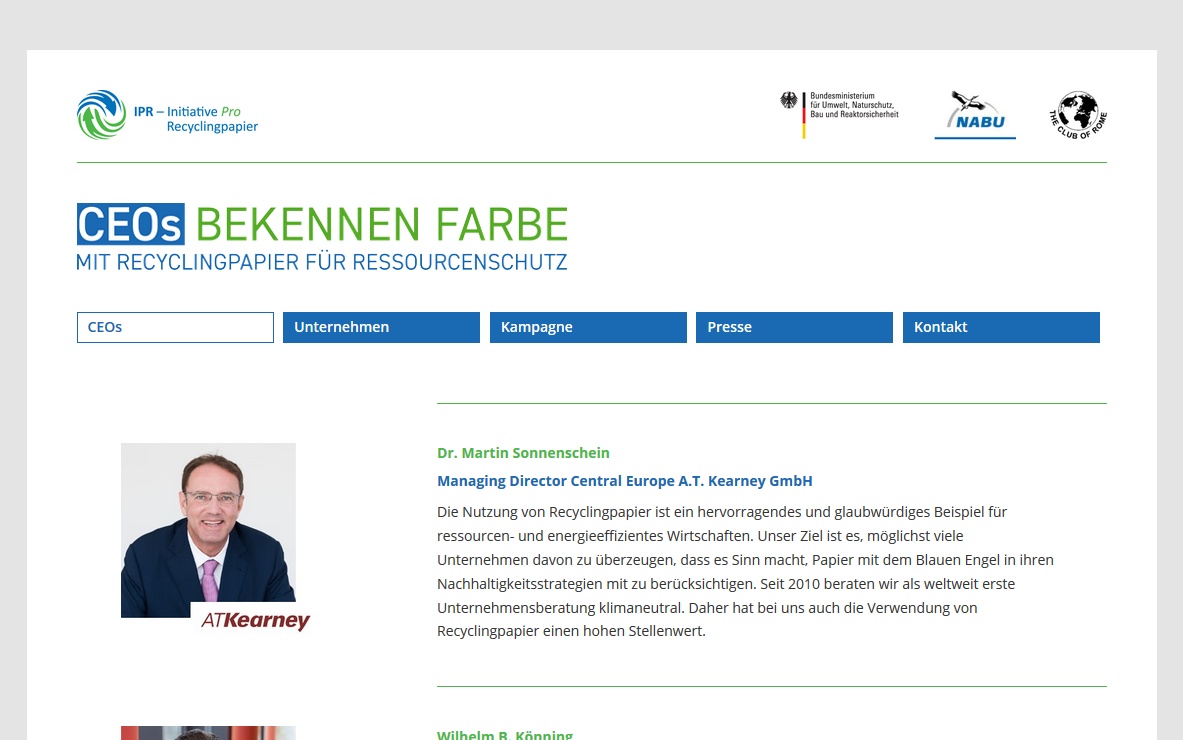Click the ATKearney logo under the photo

[254, 620]
